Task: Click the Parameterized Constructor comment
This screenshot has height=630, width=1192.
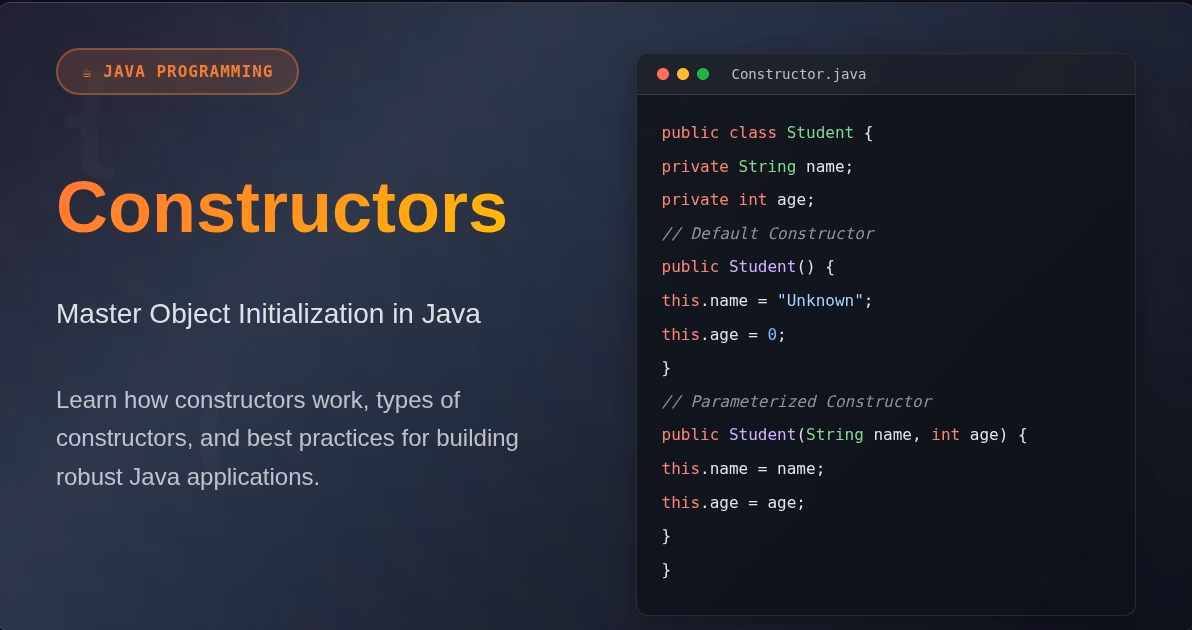Action: pos(796,401)
